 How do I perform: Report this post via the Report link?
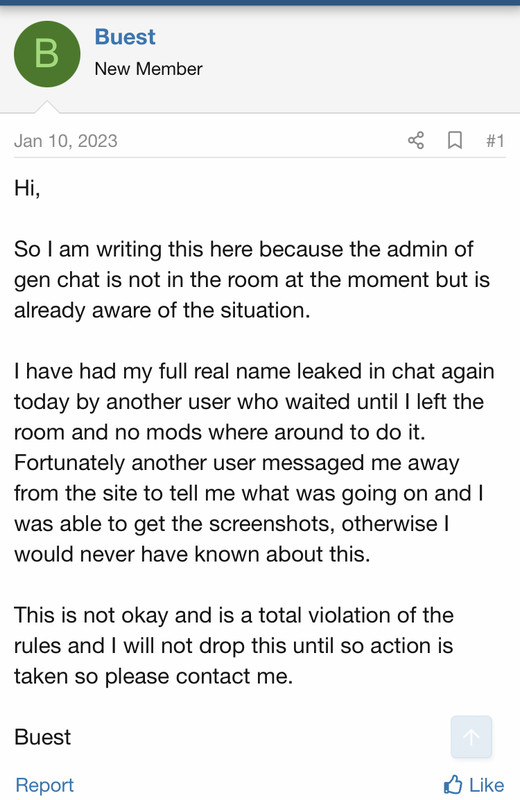(45, 785)
